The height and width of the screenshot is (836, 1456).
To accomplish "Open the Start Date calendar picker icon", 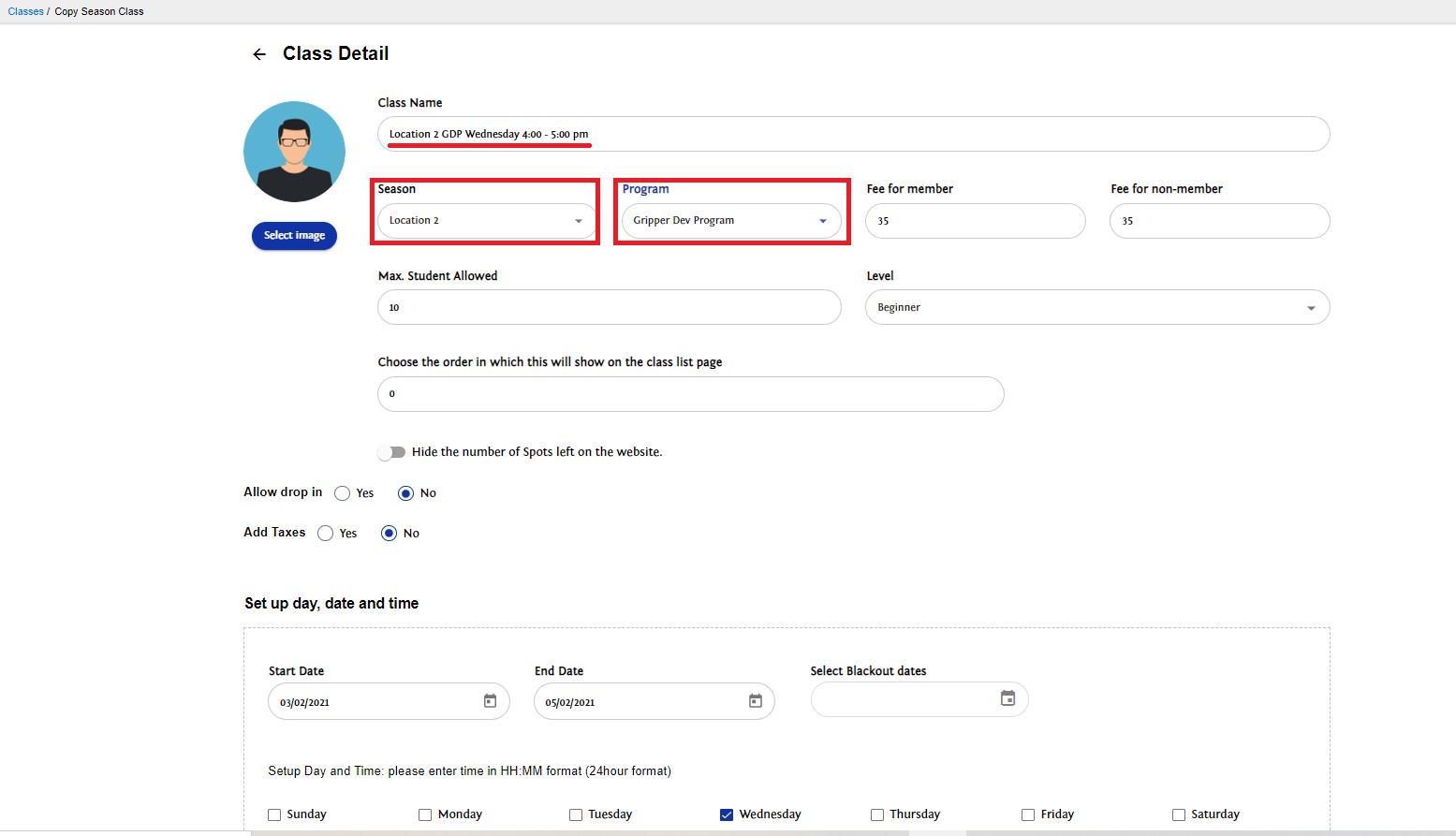I will tap(490, 701).
